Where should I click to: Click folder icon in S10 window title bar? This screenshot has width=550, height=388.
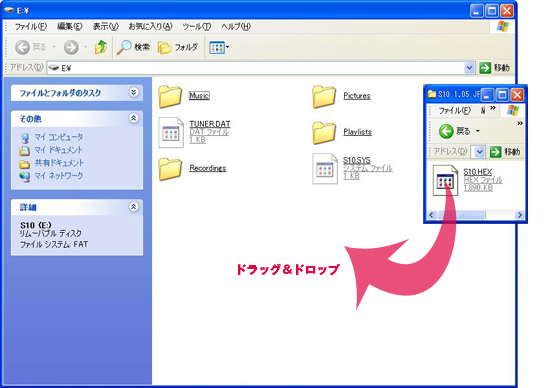pos(432,94)
